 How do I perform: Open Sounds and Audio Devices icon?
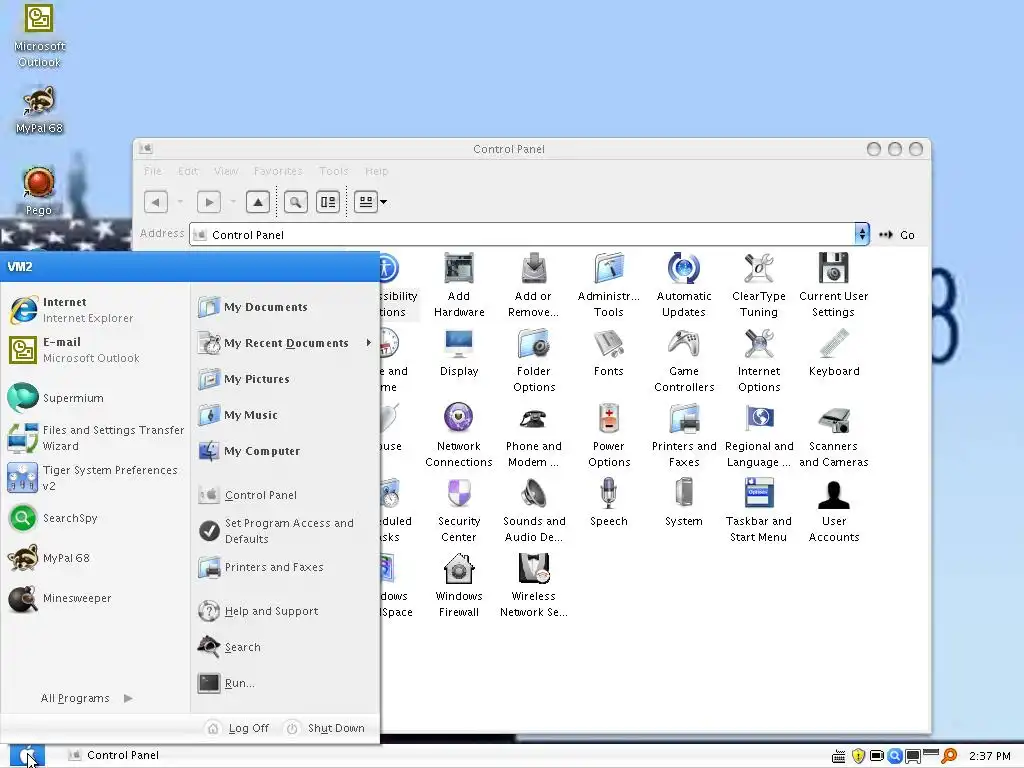click(534, 511)
